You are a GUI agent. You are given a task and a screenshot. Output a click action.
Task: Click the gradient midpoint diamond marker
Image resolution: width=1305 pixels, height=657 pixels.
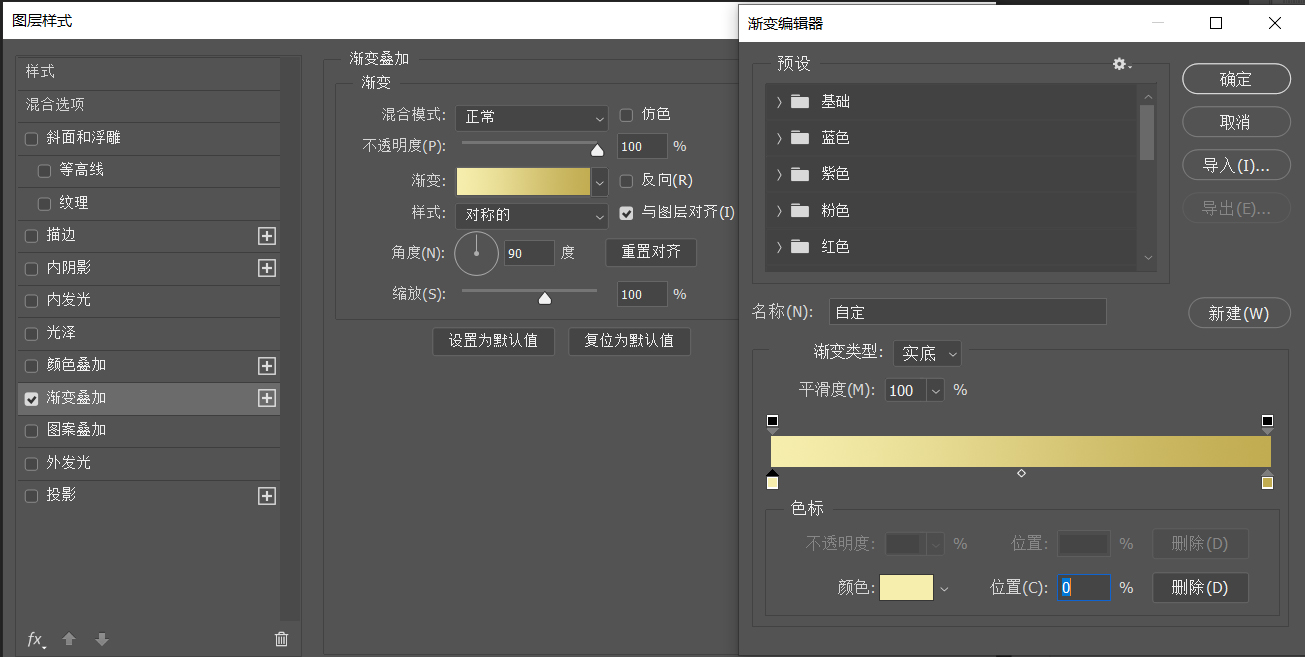tap(1021, 473)
